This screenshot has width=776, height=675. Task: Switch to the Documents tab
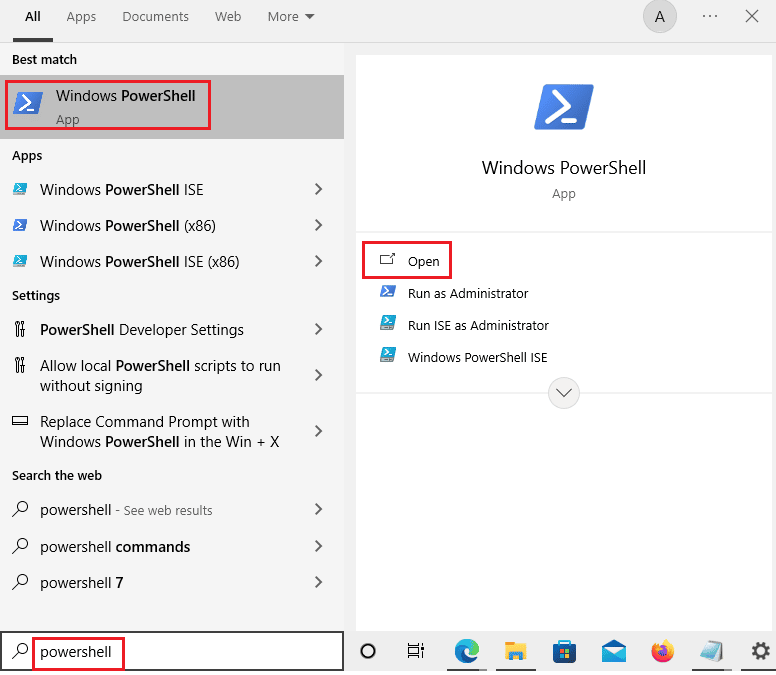click(x=155, y=17)
